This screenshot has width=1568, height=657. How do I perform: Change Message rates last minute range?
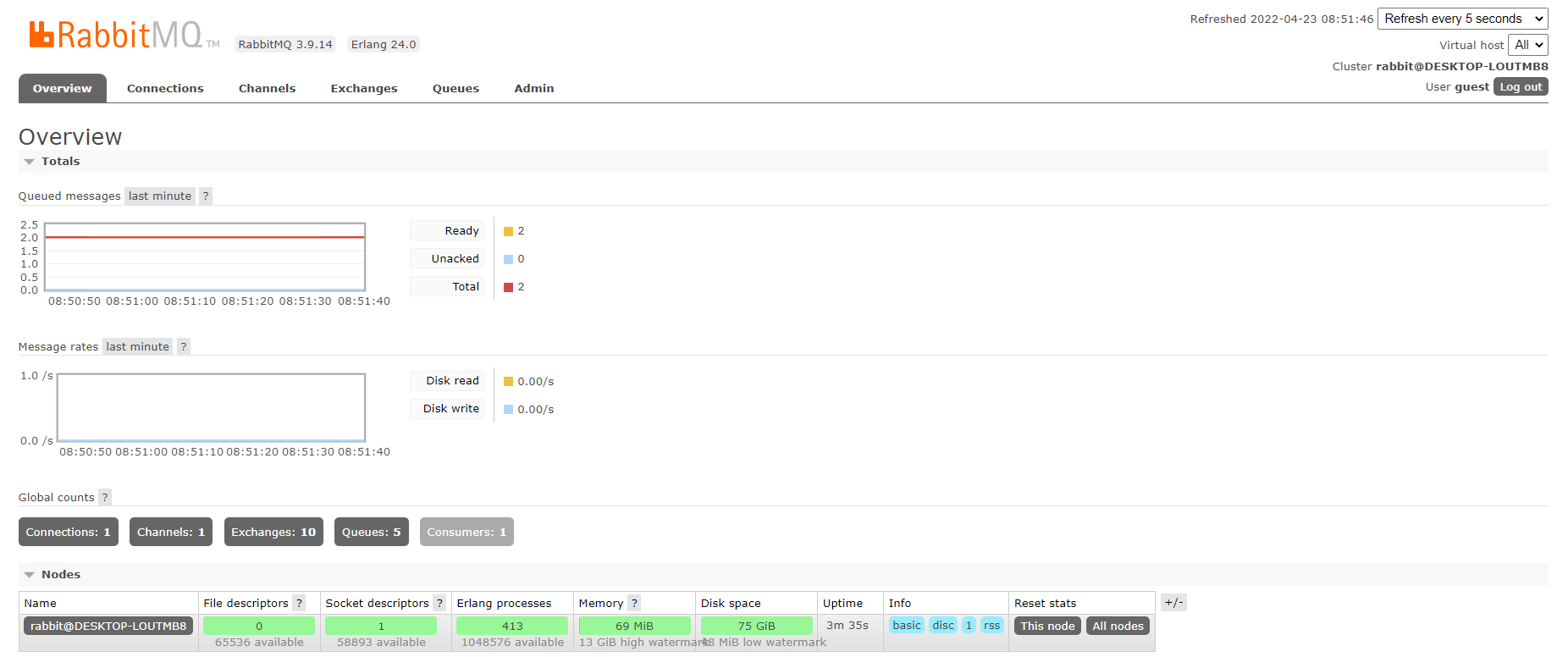coord(138,346)
